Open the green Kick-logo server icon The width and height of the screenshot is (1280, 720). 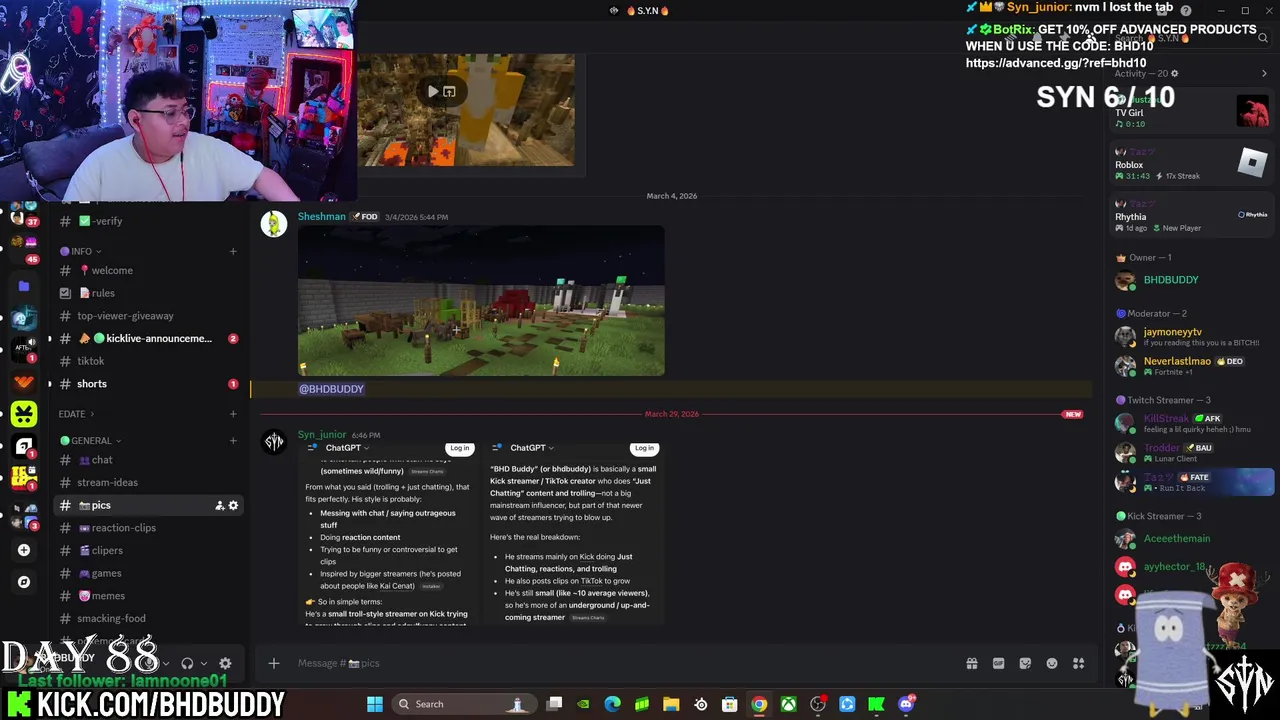24,413
